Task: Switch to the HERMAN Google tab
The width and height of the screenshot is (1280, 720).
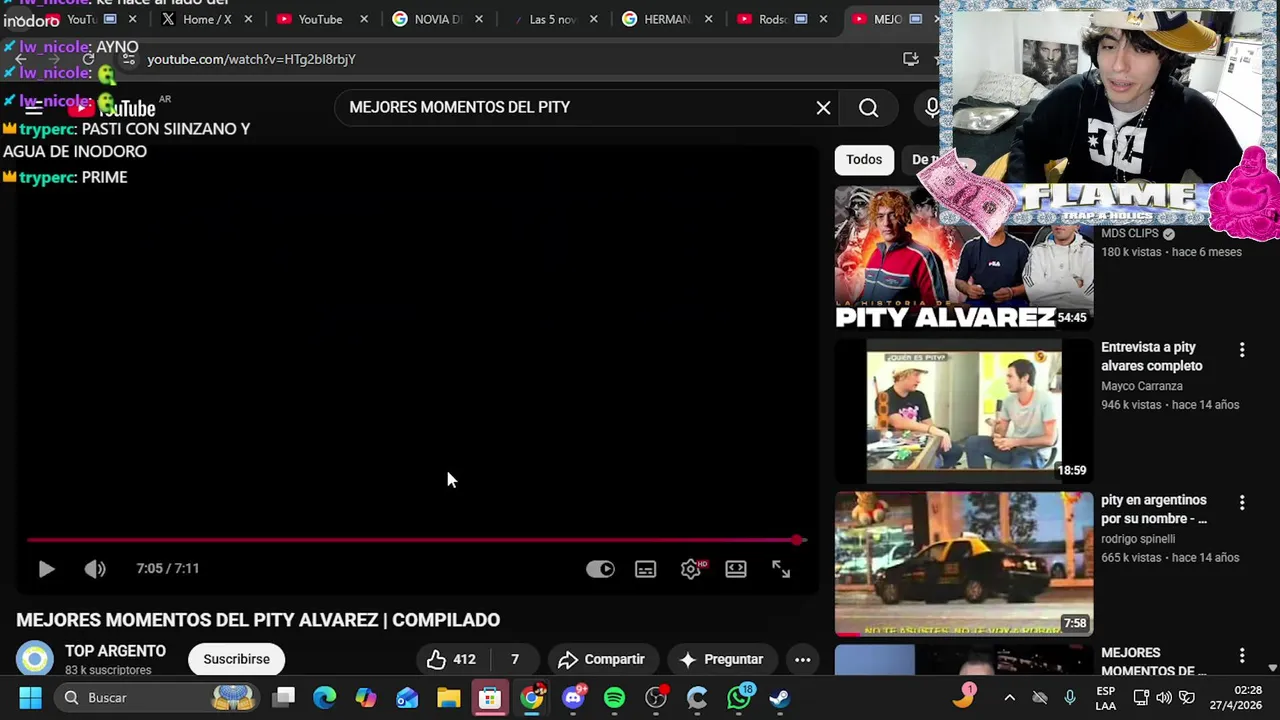Action: coord(665,19)
